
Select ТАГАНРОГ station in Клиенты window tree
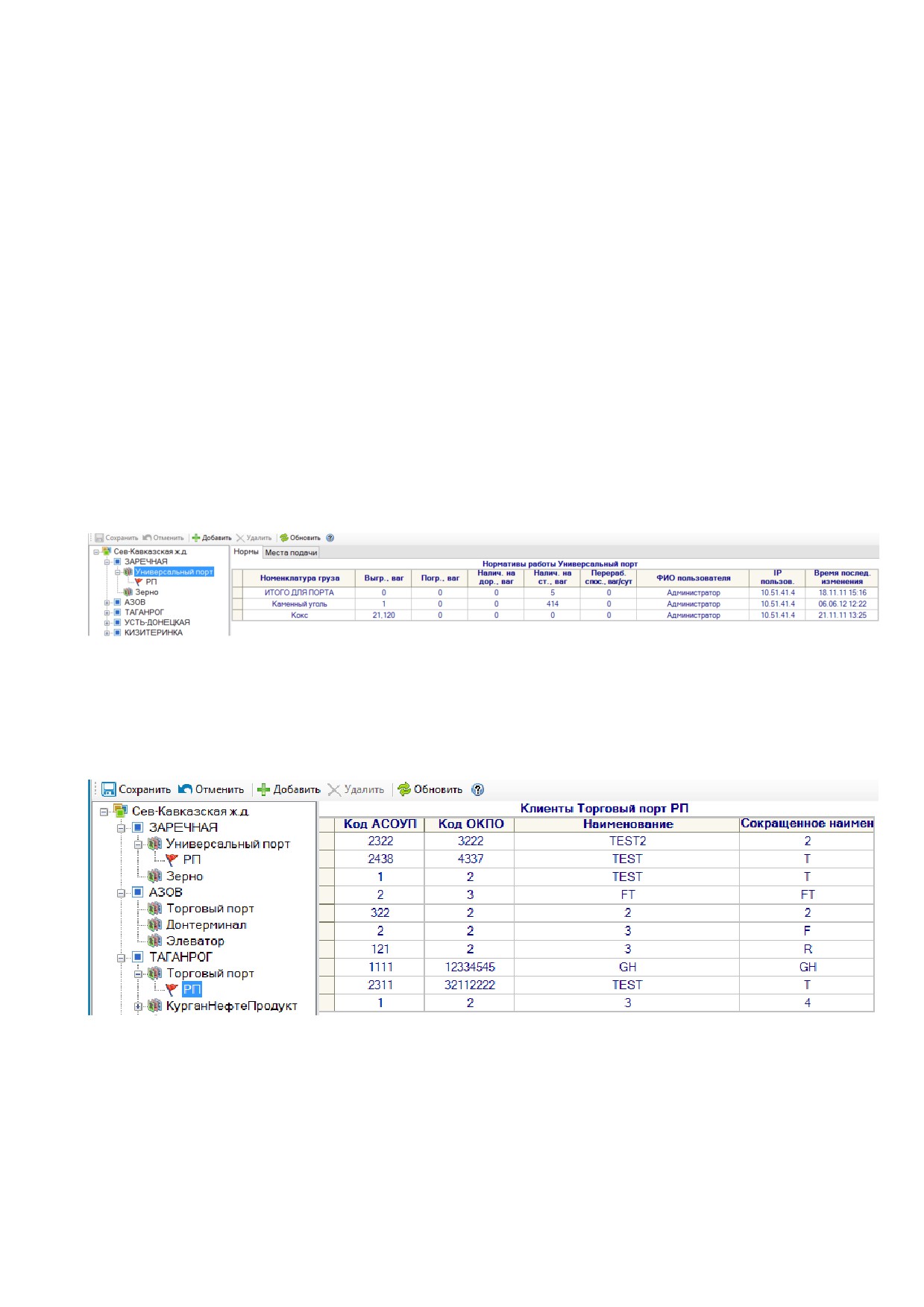click(180, 957)
